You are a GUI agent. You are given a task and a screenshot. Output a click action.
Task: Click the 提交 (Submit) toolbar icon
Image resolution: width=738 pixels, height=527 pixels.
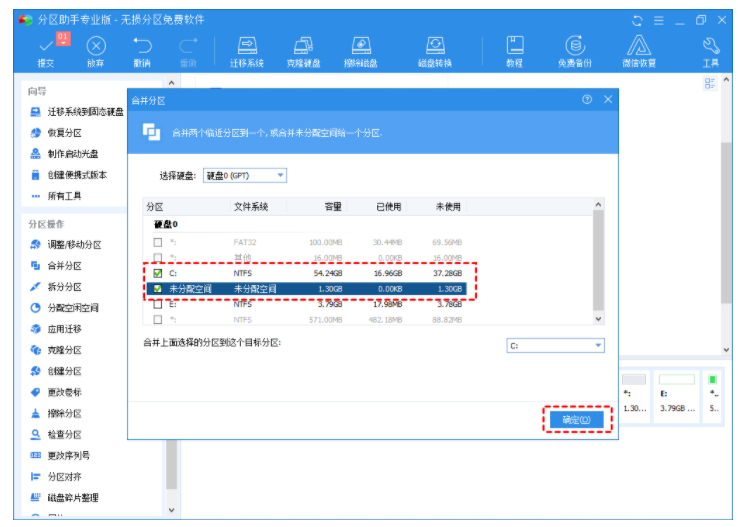tap(47, 50)
